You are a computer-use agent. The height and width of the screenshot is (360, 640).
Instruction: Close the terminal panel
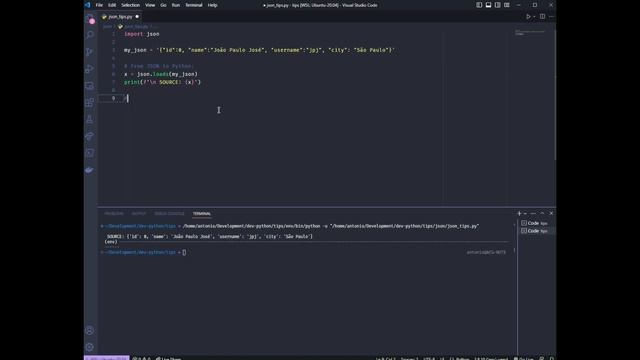pos(551,213)
